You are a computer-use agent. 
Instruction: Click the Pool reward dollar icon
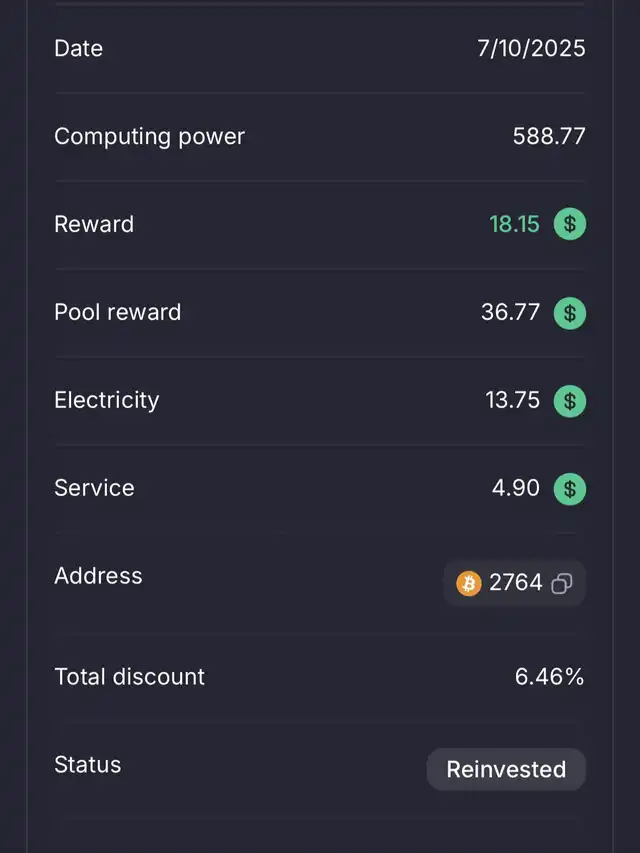pyautogui.click(x=570, y=313)
